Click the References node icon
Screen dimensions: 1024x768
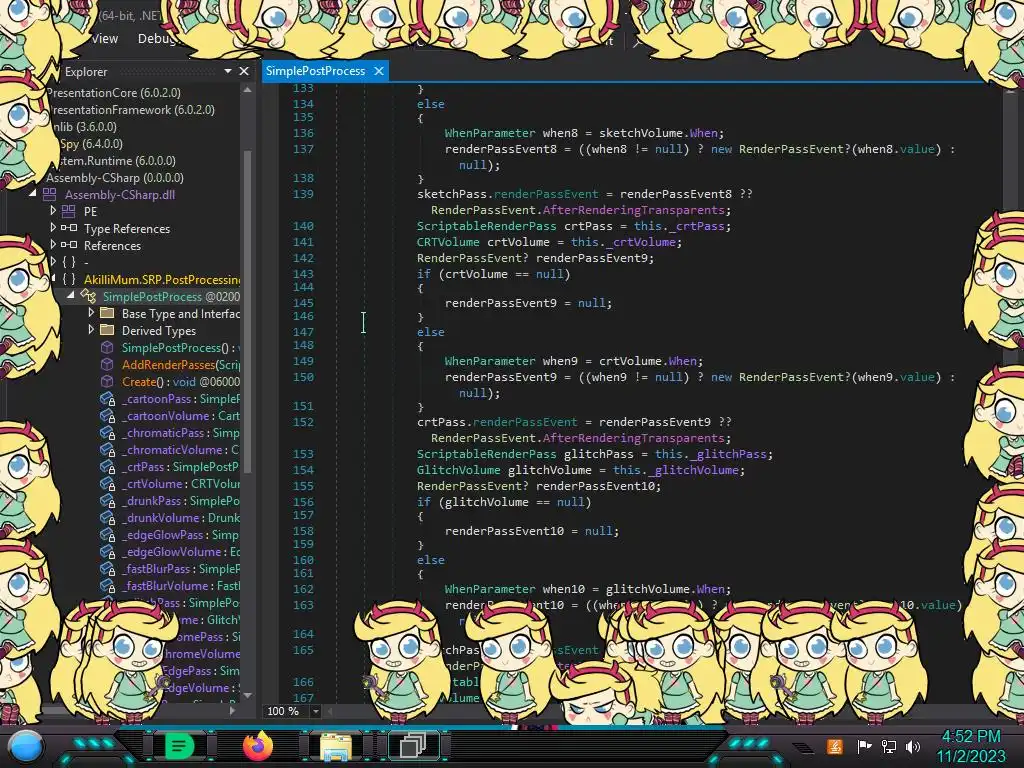69,245
